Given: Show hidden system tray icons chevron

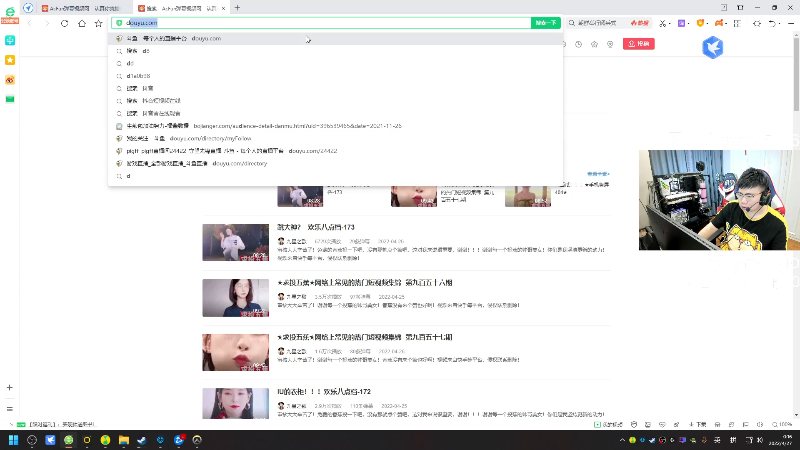Looking at the screenshot, I should click(x=622, y=440).
